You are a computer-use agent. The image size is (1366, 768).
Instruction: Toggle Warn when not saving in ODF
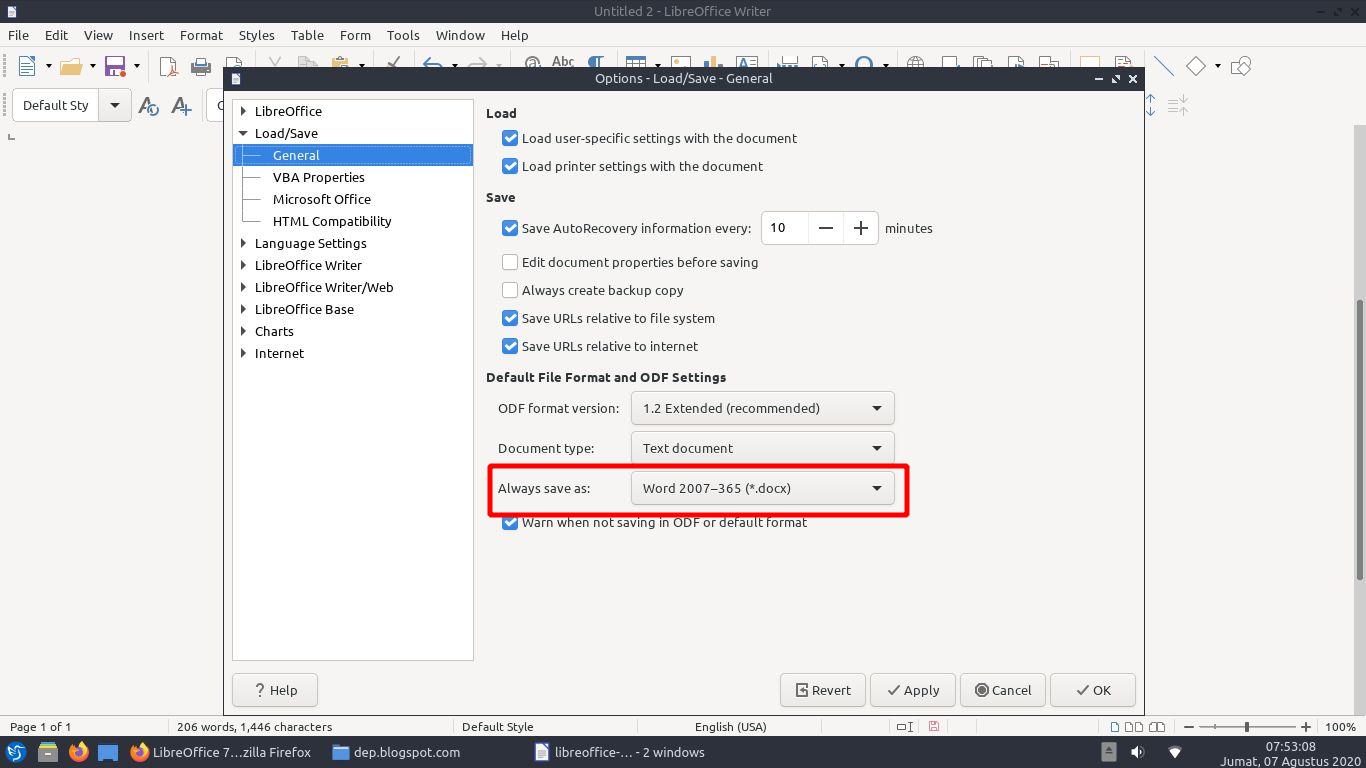tap(510, 522)
